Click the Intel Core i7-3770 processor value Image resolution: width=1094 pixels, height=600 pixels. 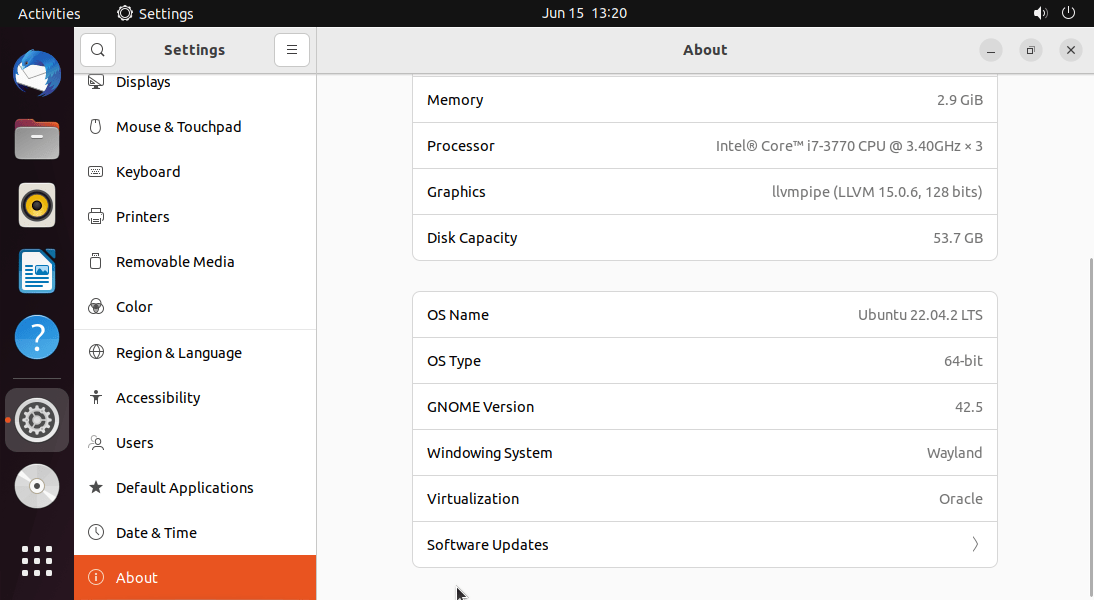point(849,146)
